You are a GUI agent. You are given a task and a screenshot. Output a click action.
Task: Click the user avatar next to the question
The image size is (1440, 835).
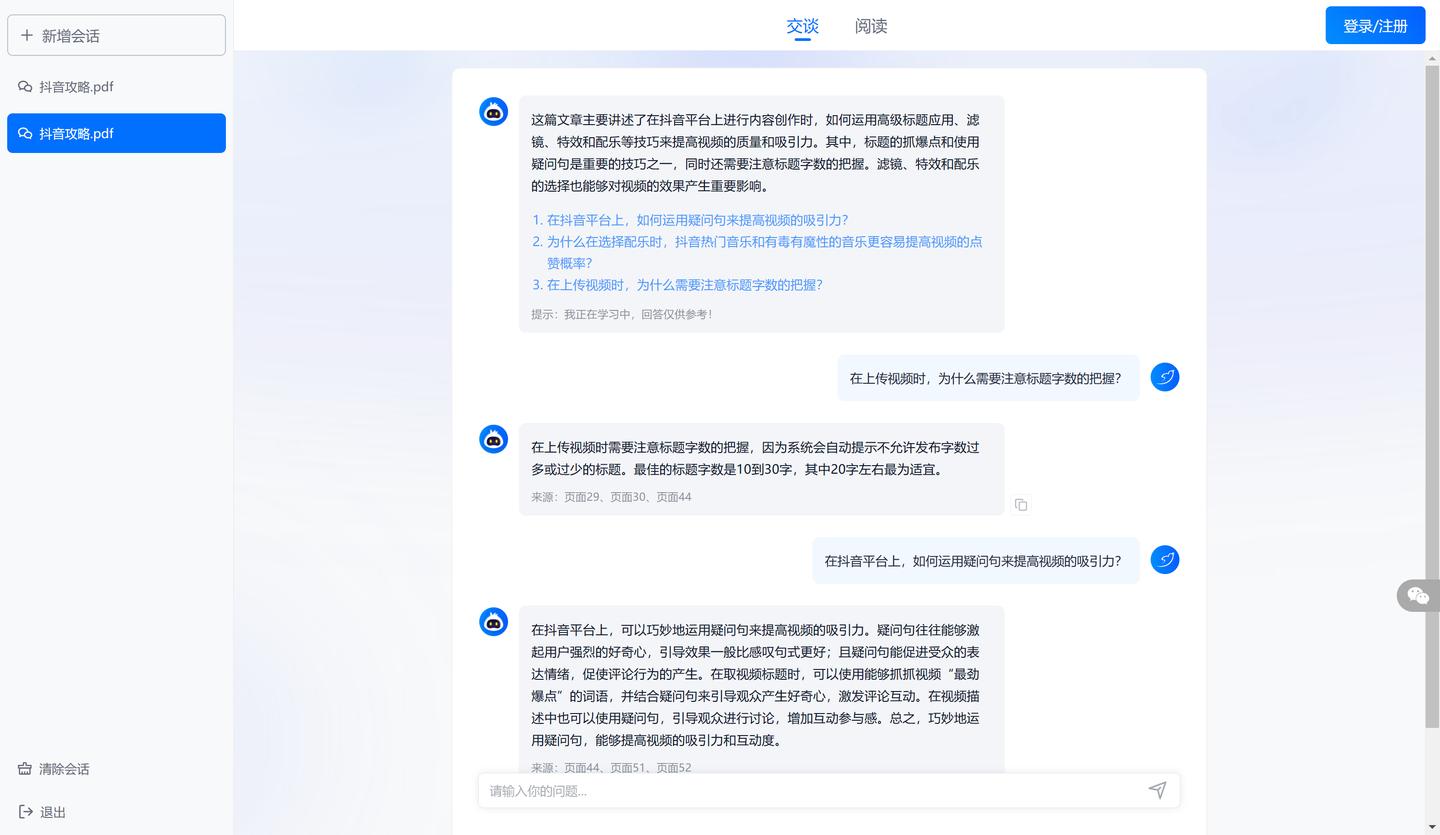tap(1165, 377)
